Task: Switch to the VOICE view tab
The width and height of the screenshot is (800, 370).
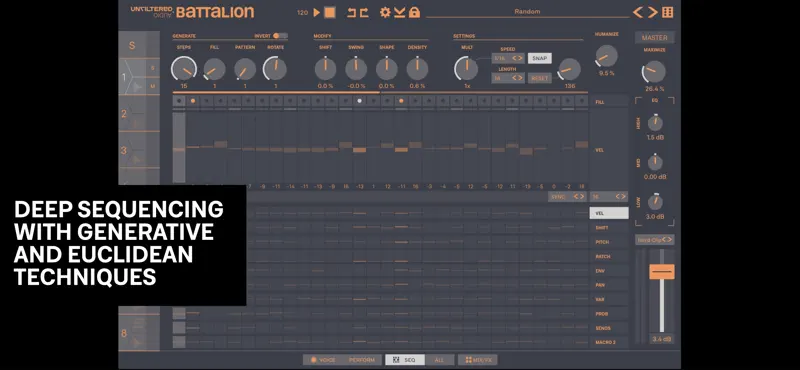Action: (323, 360)
